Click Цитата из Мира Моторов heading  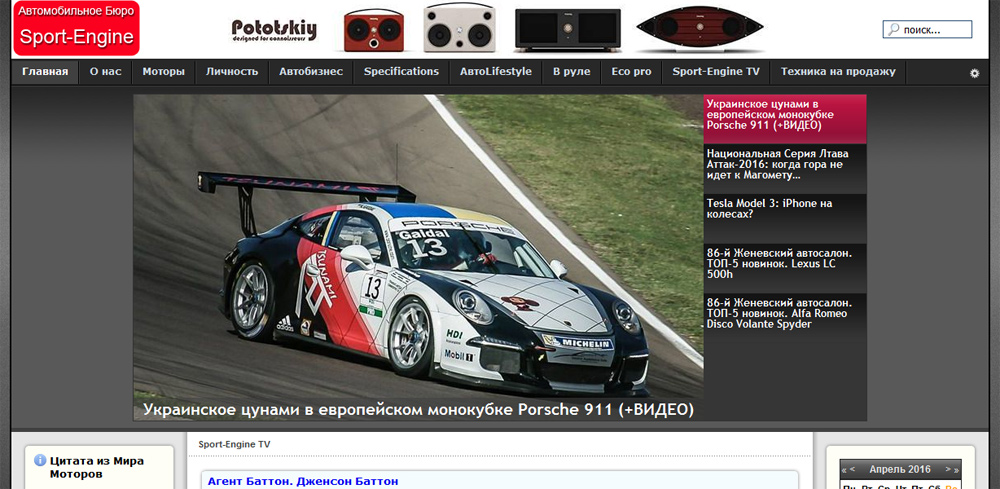tap(97, 468)
